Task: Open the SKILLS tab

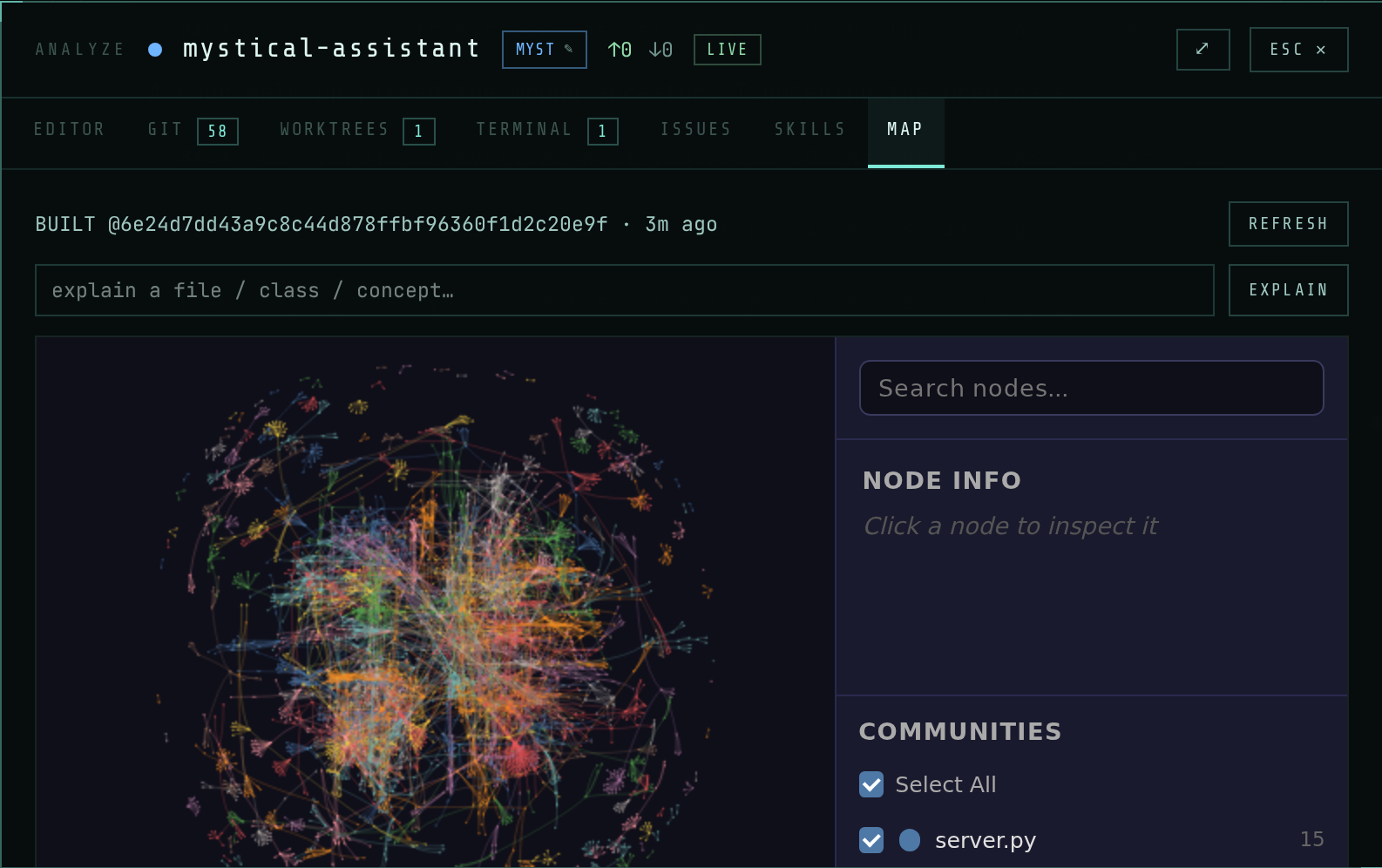Action: [x=810, y=130]
